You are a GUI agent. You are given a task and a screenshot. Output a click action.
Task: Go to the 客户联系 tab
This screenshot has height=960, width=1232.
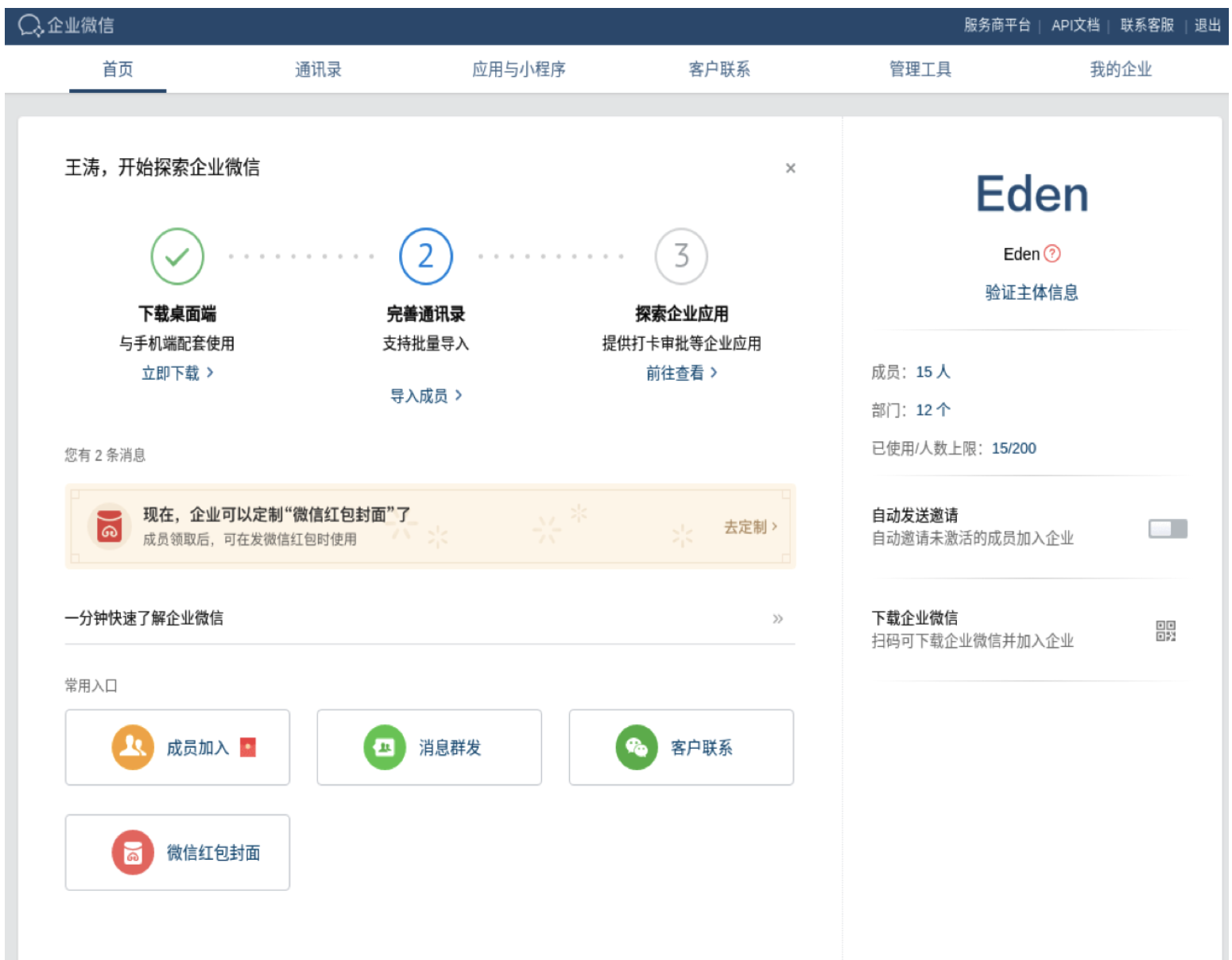pyautogui.click(x=719, y=69)
